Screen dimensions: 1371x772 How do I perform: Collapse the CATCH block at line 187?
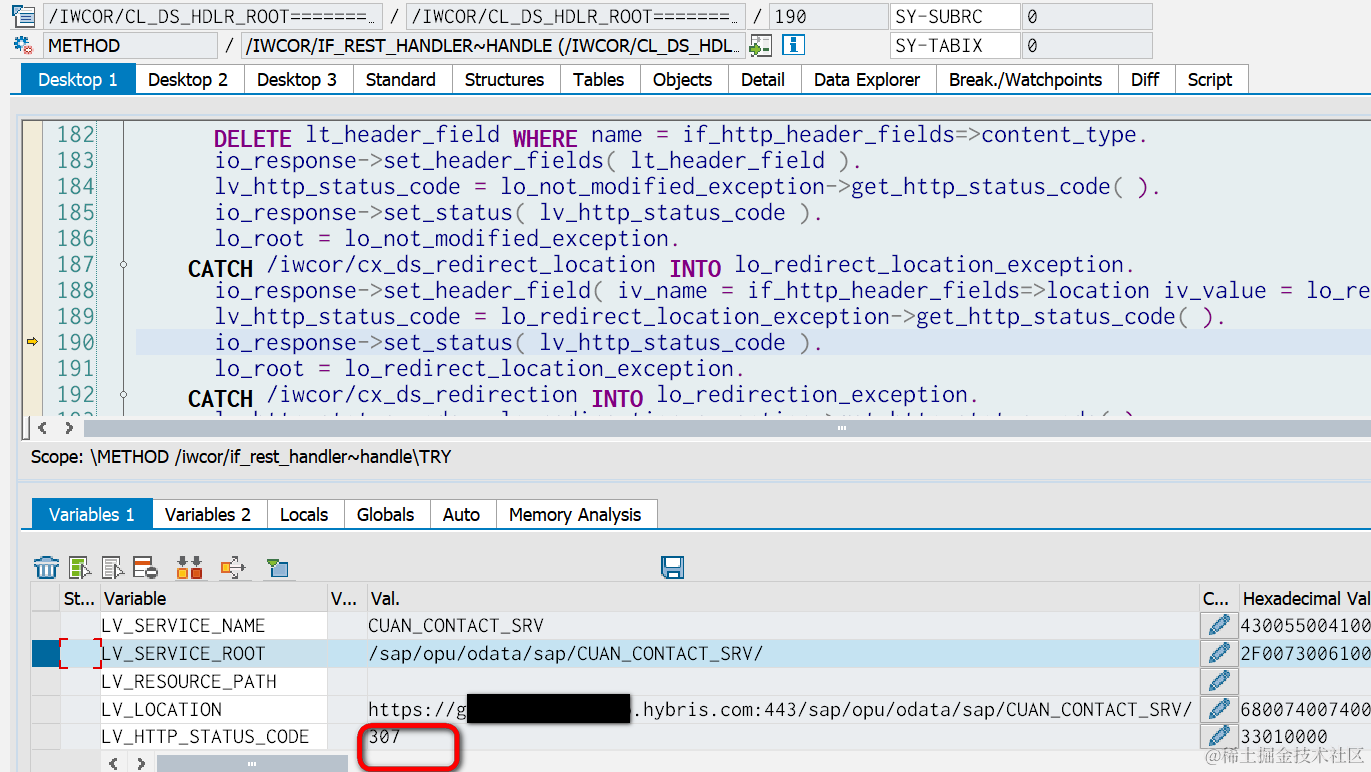click(x=123, y=264)
